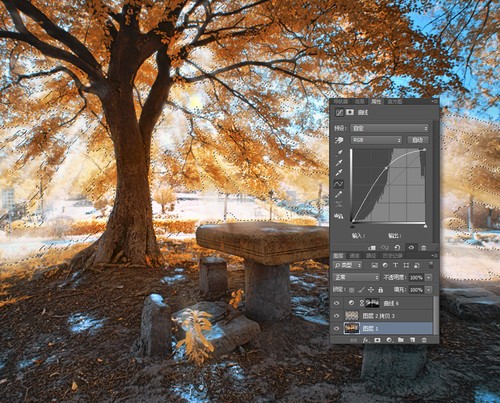Open the 正常 blend mode dropdown
500x403 pixels.
click(x=356, y=277)
